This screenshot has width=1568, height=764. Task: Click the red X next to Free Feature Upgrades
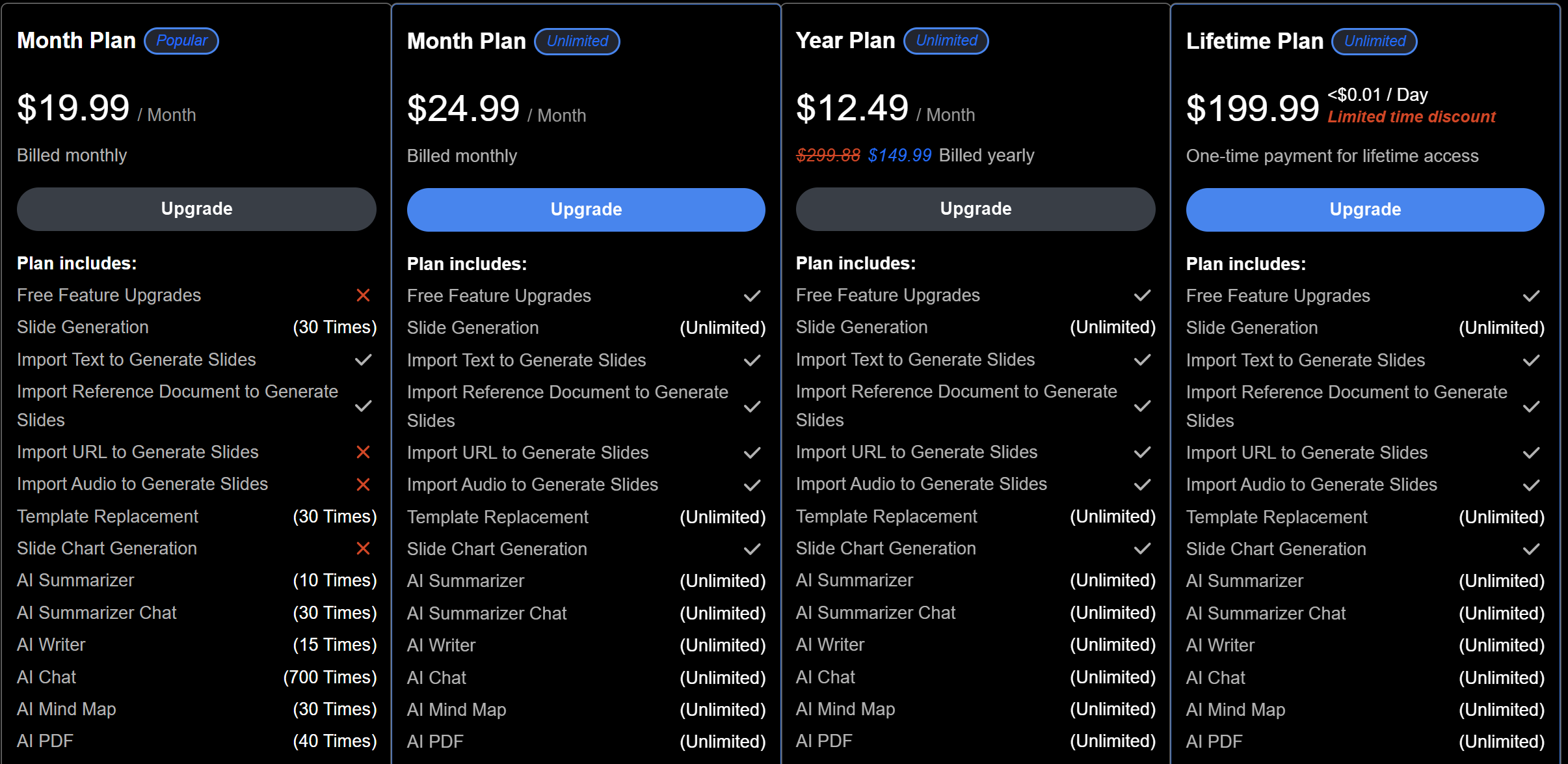364,295
